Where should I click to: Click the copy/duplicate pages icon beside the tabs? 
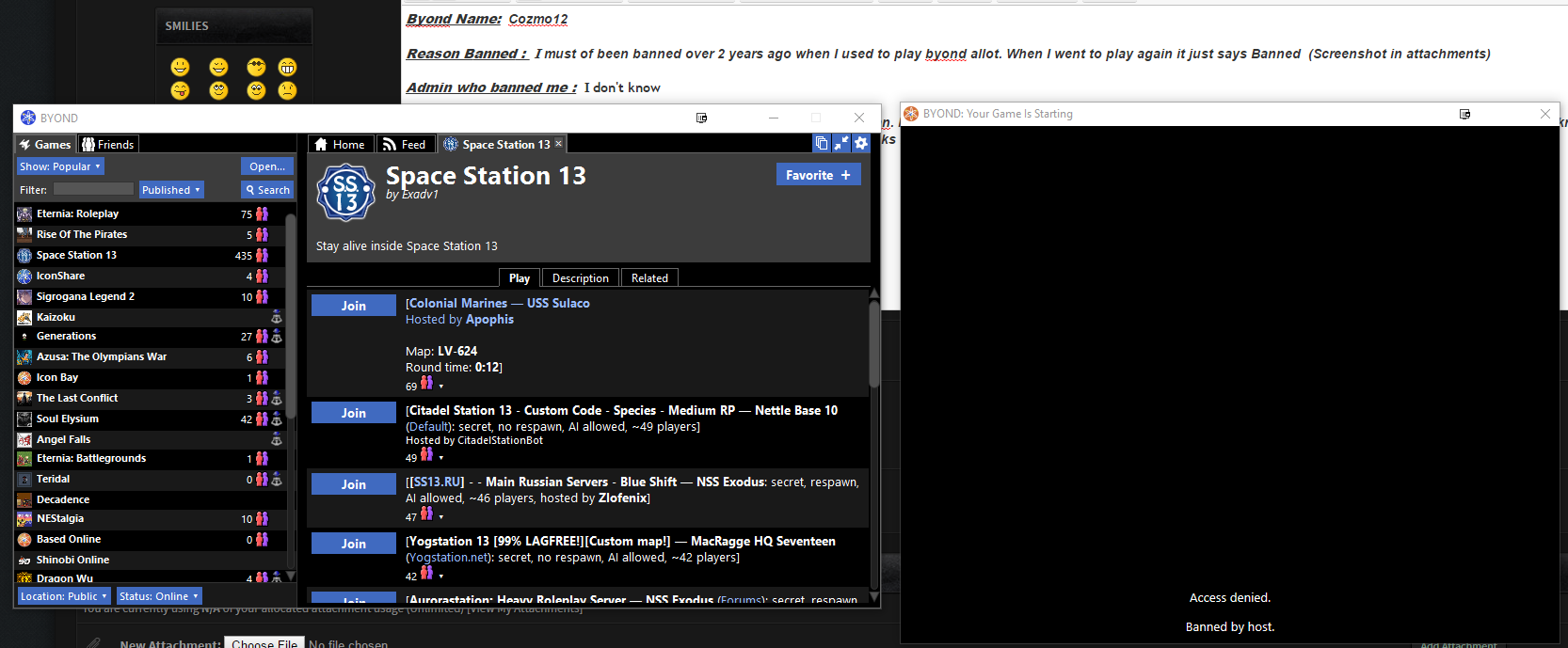pyautogui.click(x=822, y=143)
